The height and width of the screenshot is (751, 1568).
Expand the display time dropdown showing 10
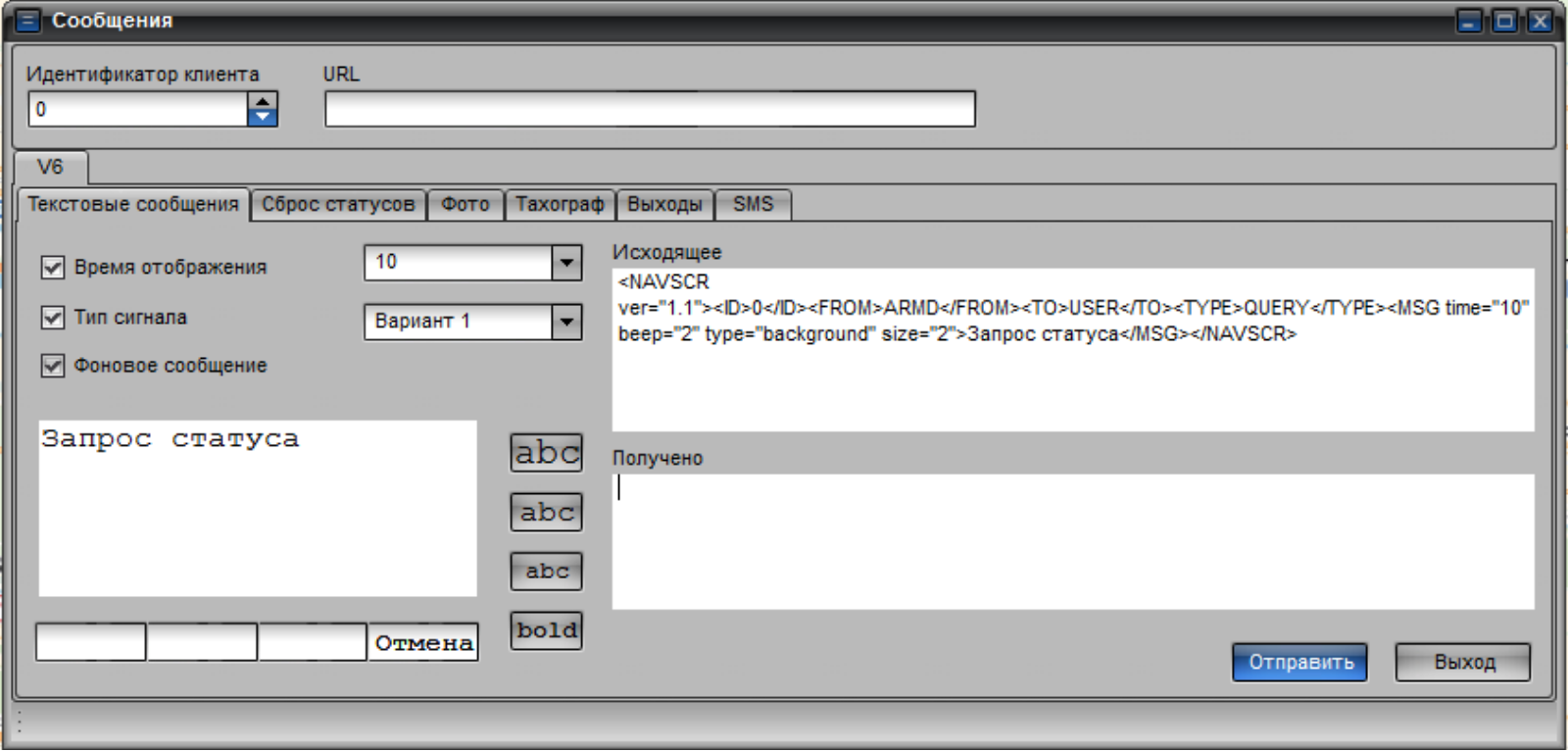pos(566,263)
